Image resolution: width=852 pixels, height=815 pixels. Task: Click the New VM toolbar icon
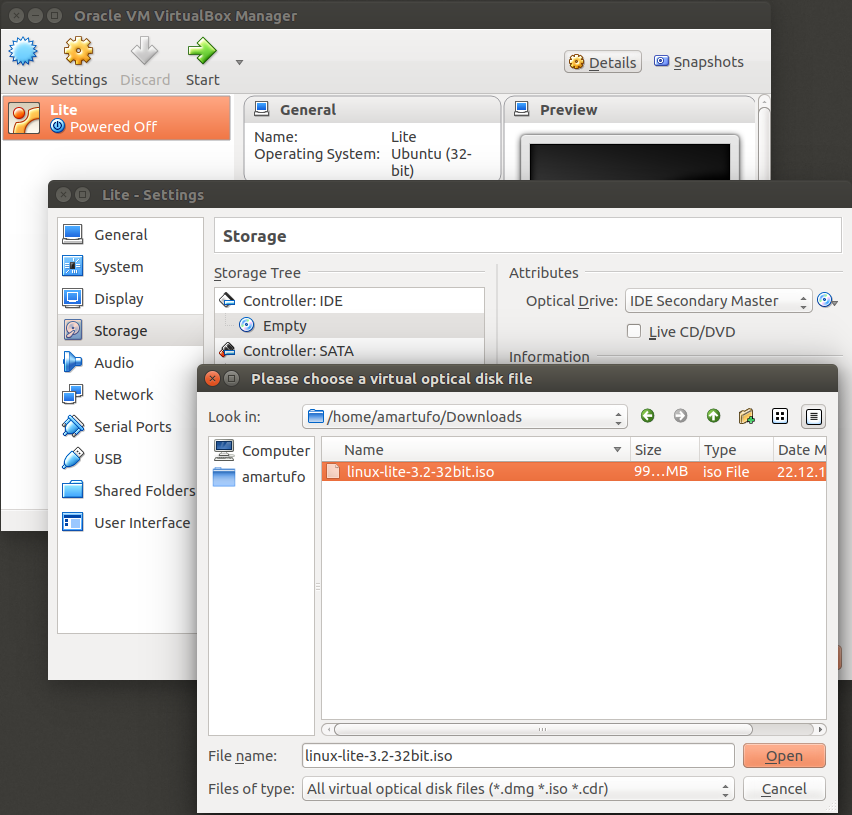click(x=23, y=61)
